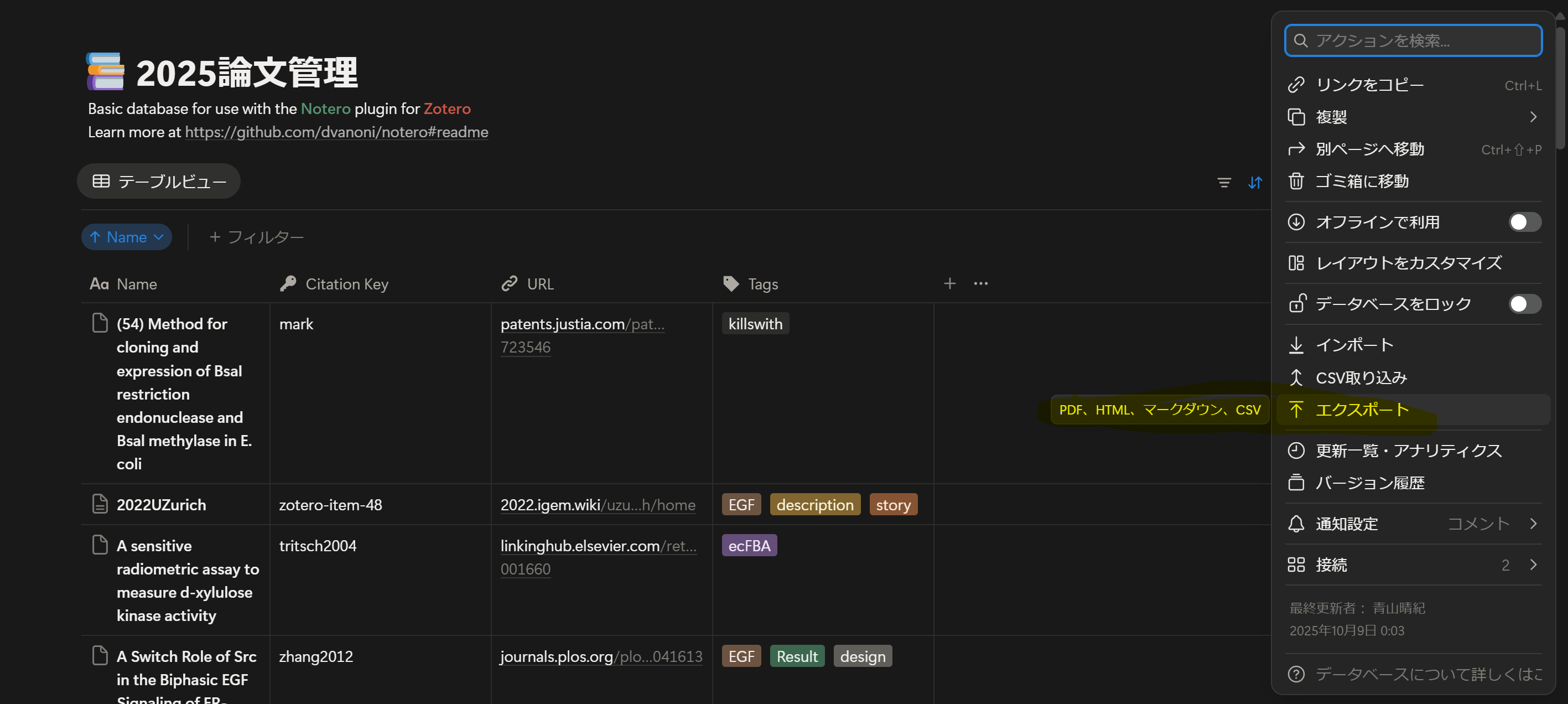Expand 接続 submenu chevron
The width and height of the screenshot is (1568, 704).
(1533, 565)
